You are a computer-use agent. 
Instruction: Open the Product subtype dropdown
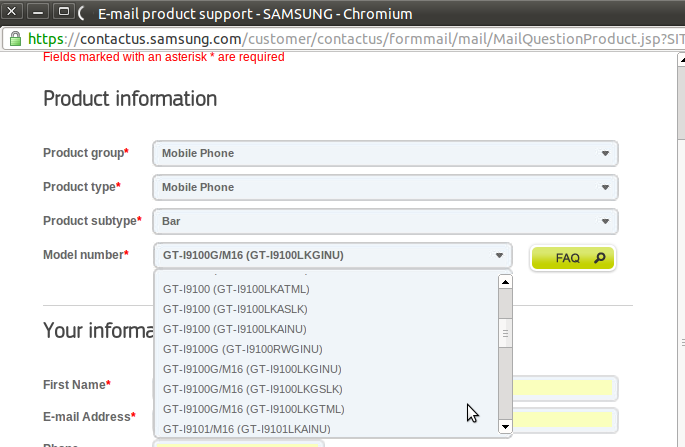click(385, 222)
